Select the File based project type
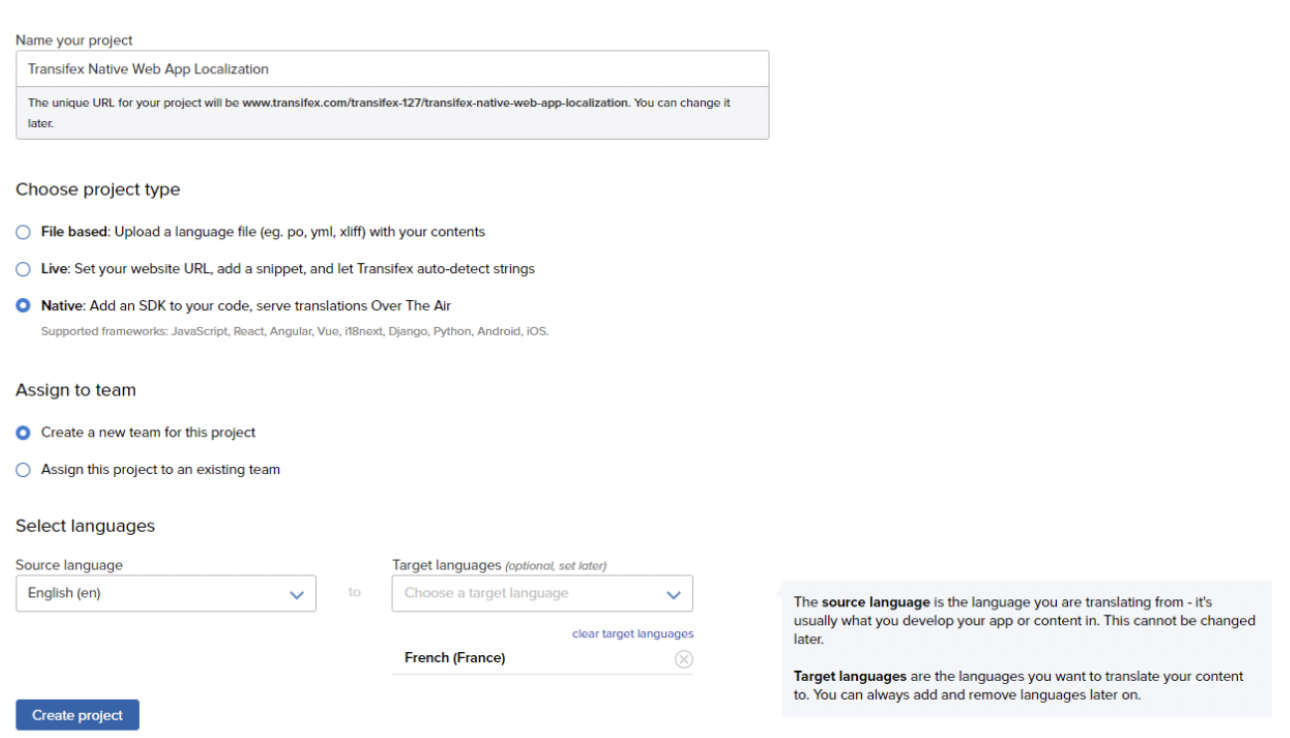1290x738 pixels. (23, 232)
